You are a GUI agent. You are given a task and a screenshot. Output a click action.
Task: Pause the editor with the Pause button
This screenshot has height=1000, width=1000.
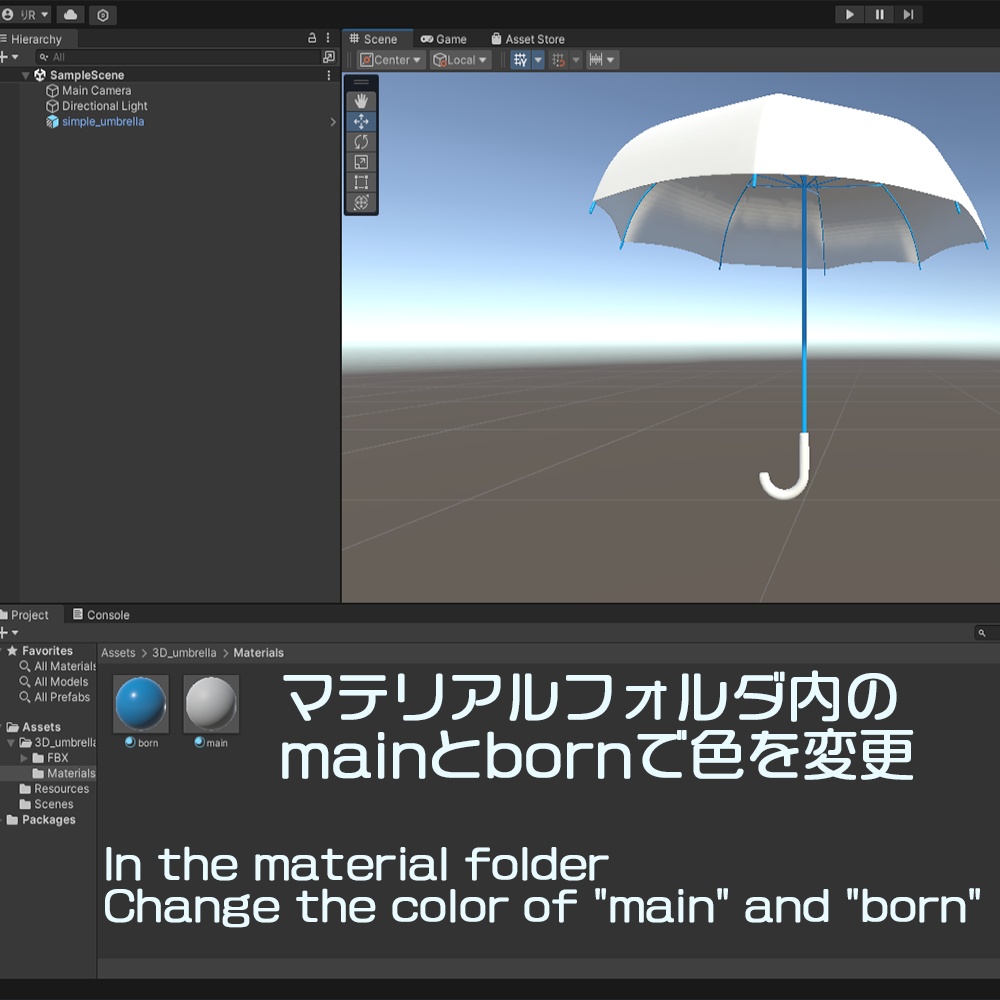click(x=878, y=14)
